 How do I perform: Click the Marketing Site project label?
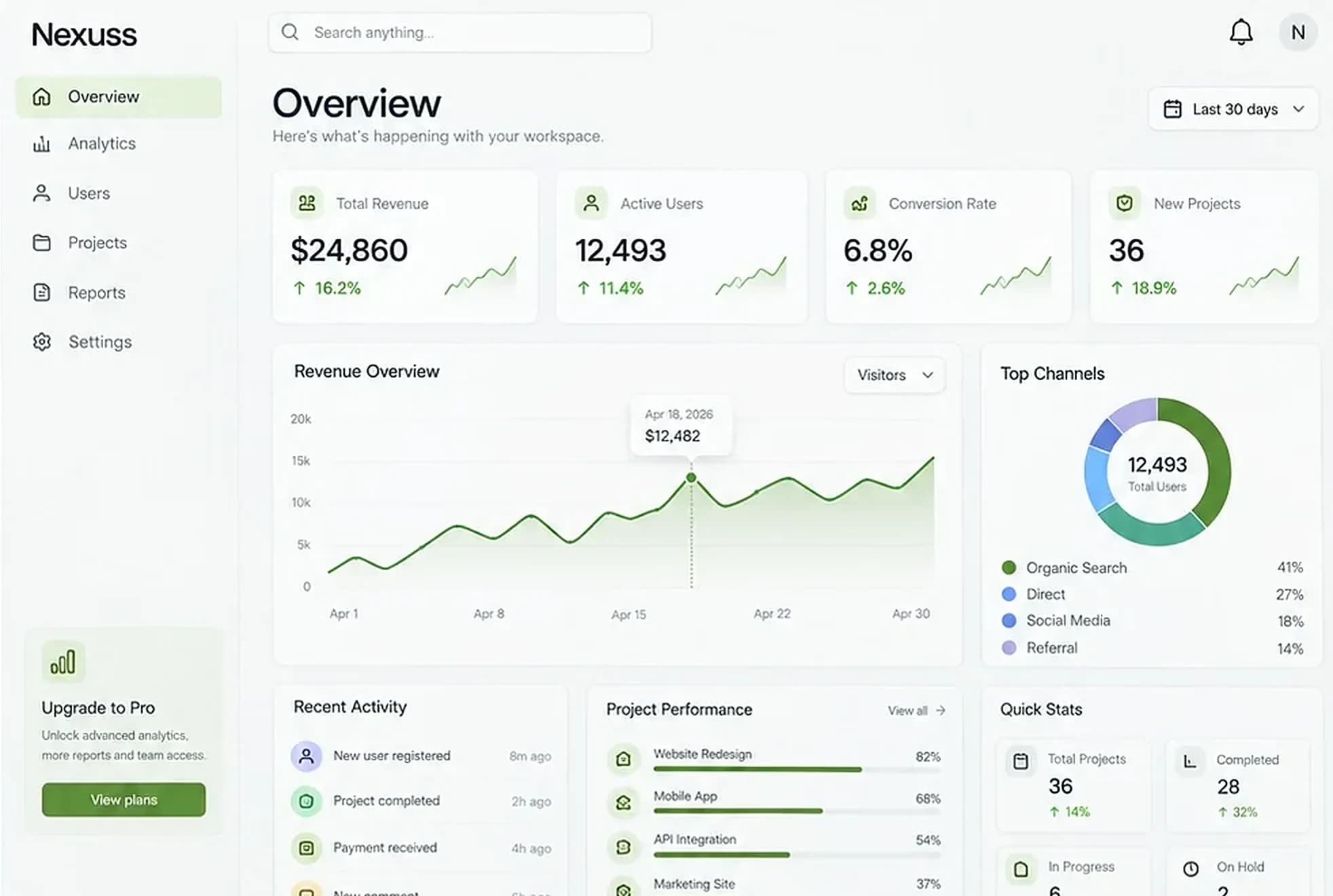pos(694,884)
